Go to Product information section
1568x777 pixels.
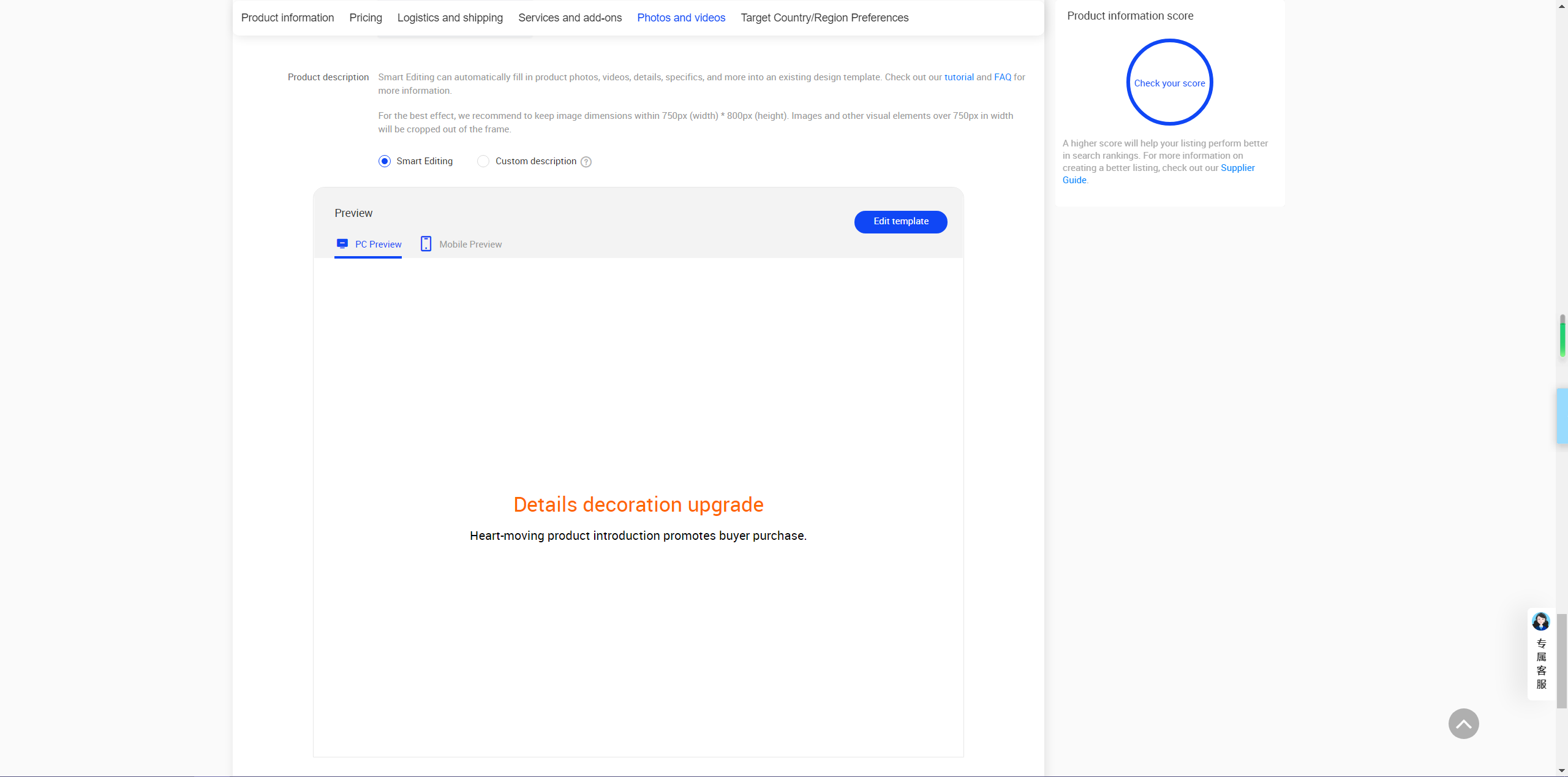click(287, 18)
